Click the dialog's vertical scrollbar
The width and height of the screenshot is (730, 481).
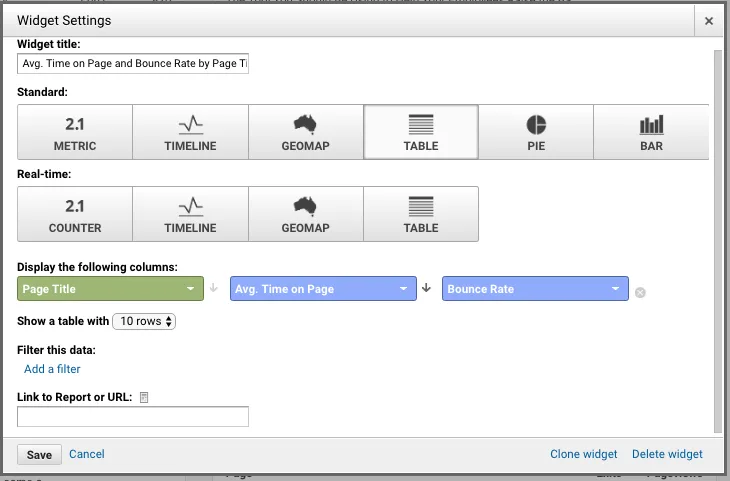tap(718, 241)
